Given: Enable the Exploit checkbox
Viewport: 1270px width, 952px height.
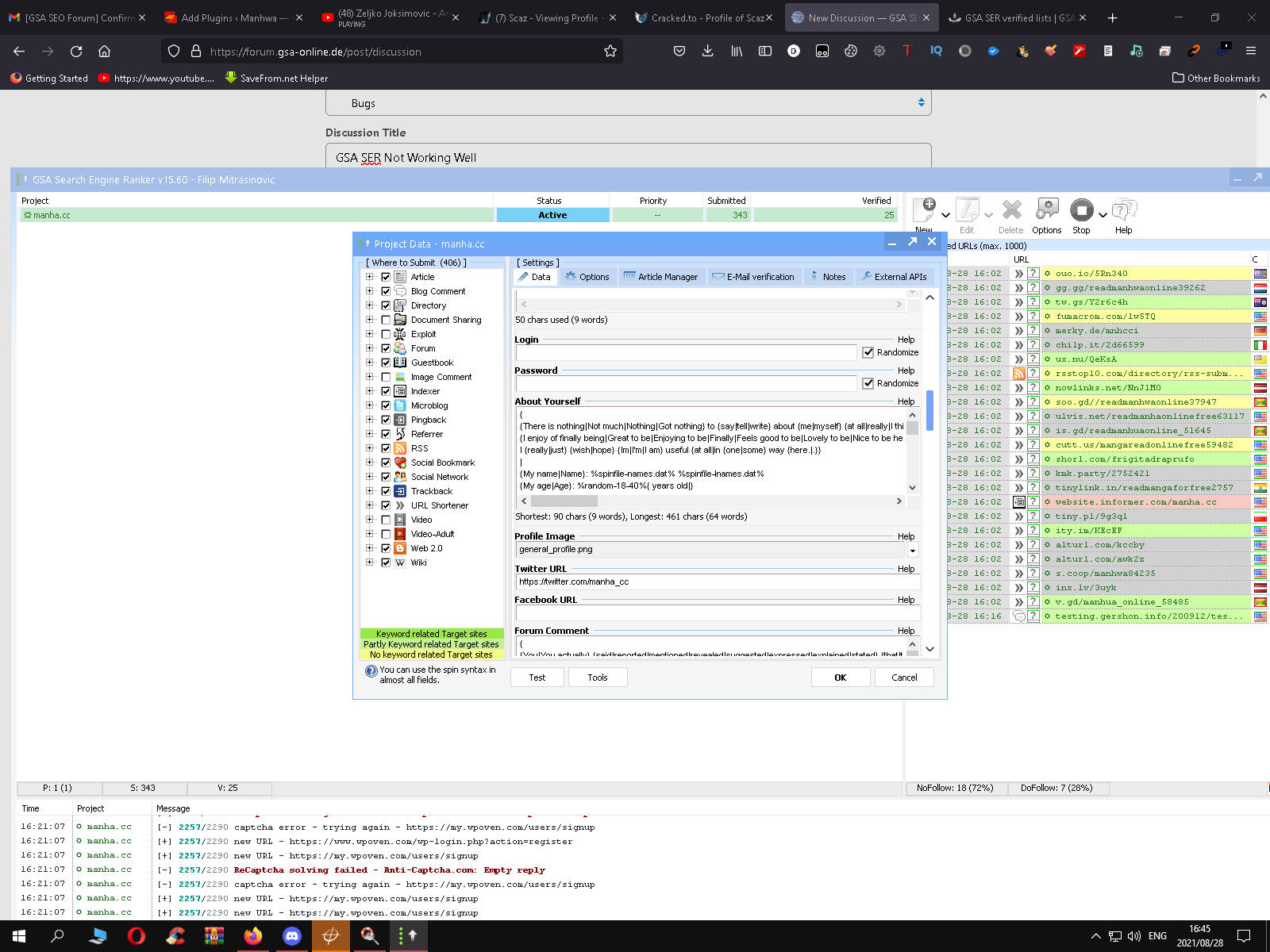Looking at the screenshot, I should click(386, 334).
